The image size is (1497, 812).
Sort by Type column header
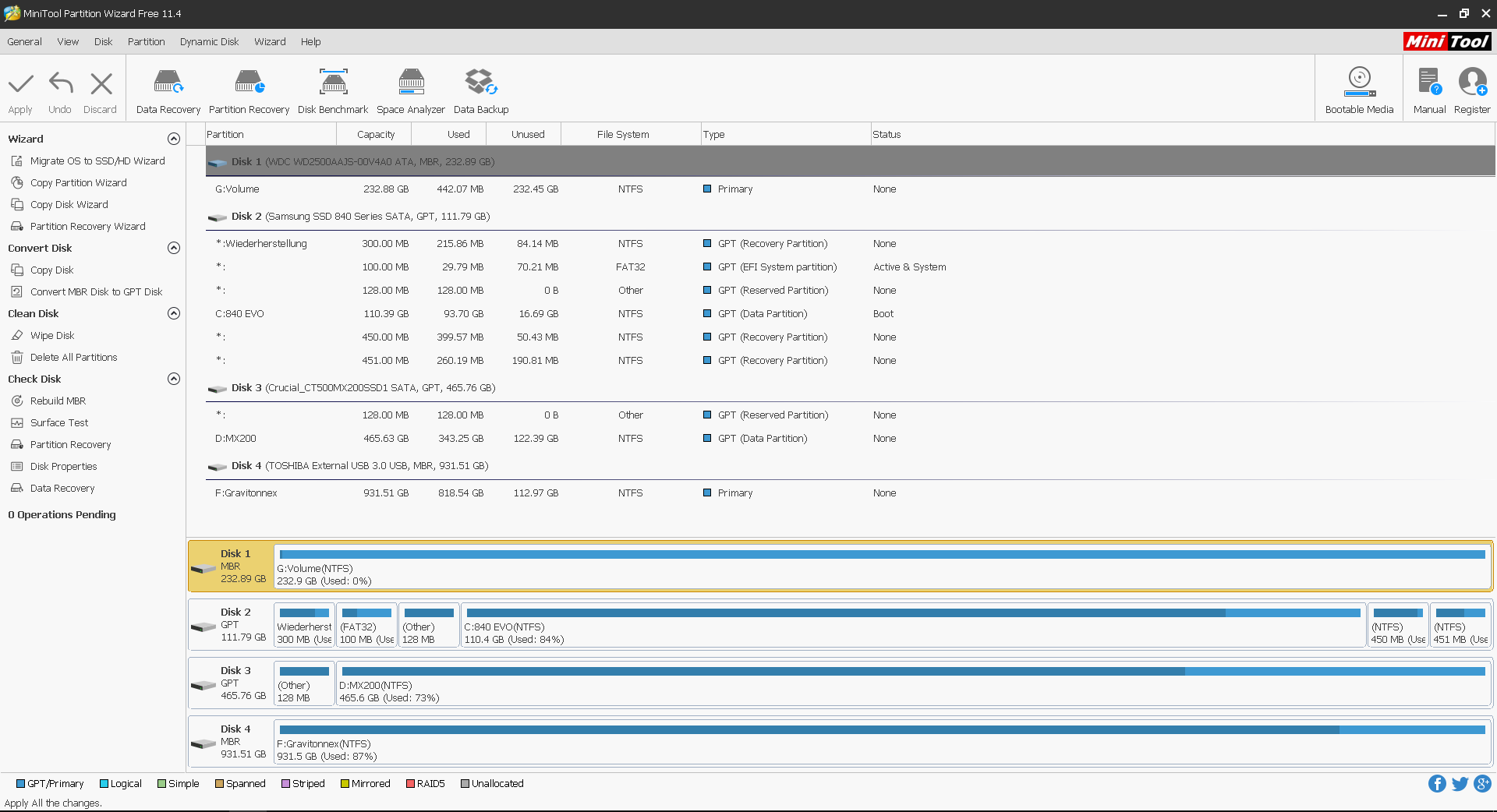pyautogui.click(x=786, y=135)
